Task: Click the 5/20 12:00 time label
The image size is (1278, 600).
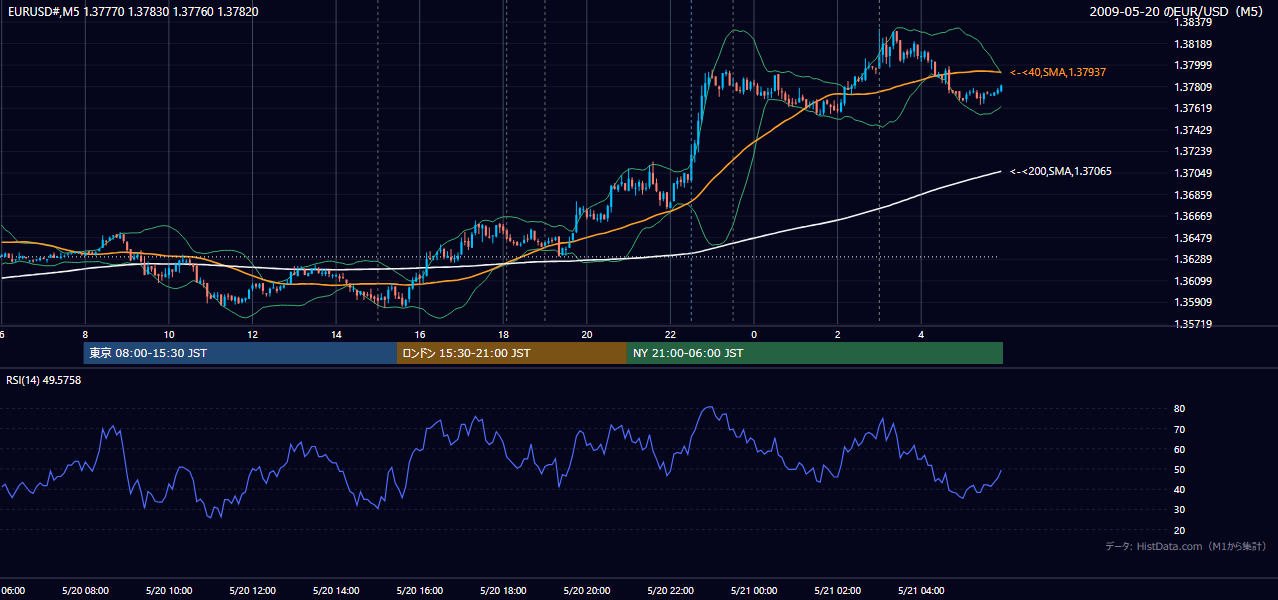Action: click(253, 591)
